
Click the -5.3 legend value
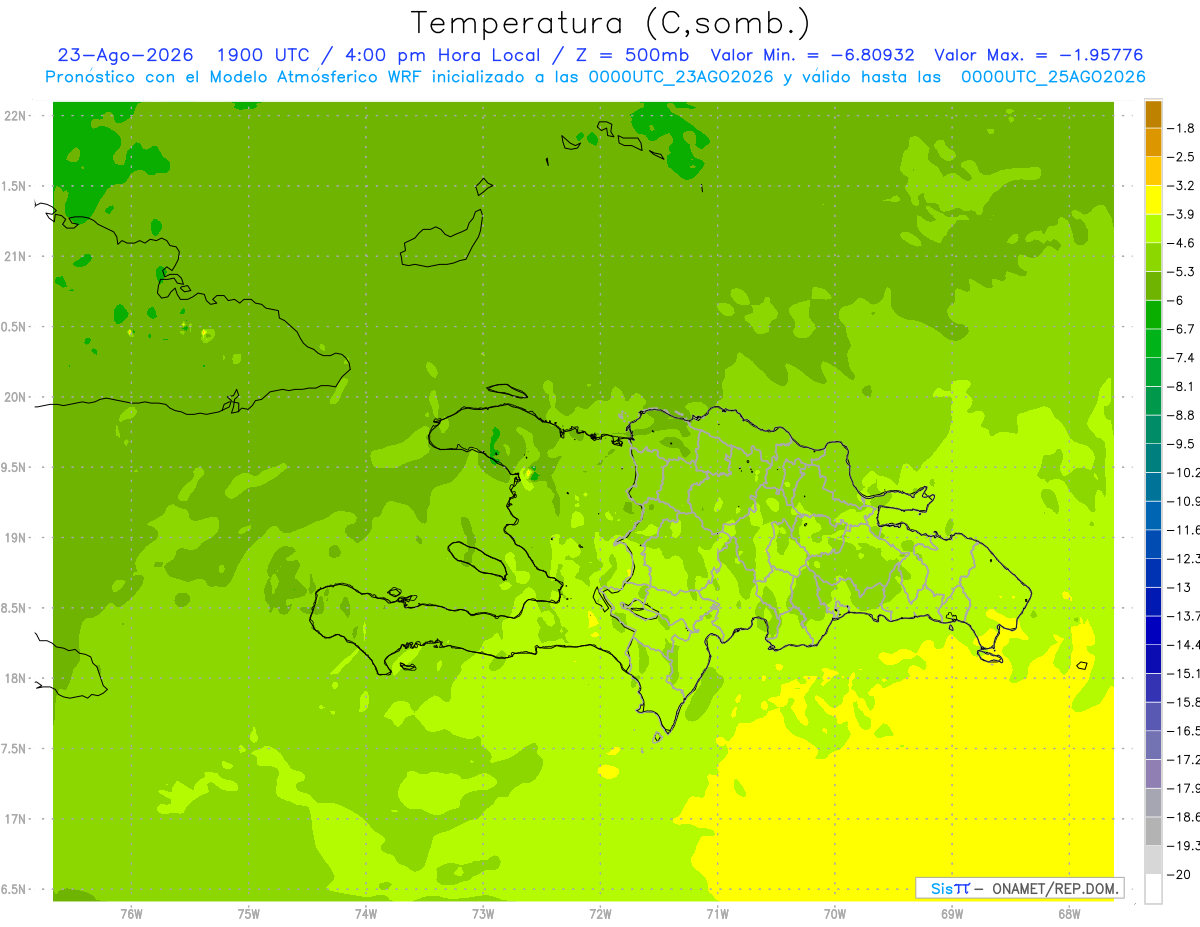1182,272
